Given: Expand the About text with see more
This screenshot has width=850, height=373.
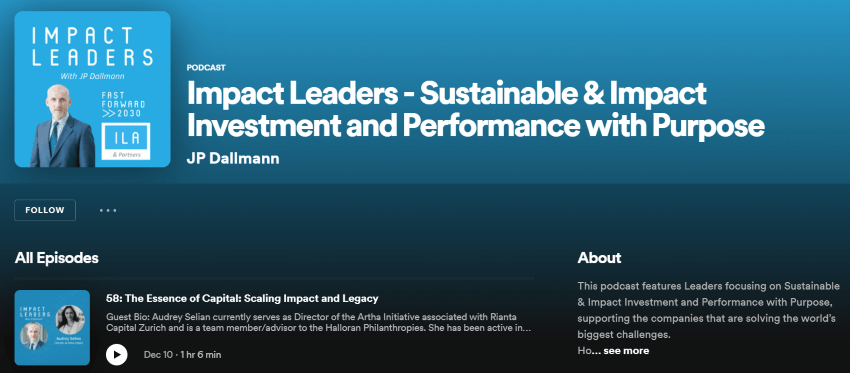Looking at the screenshot, I should coord(626,351).
